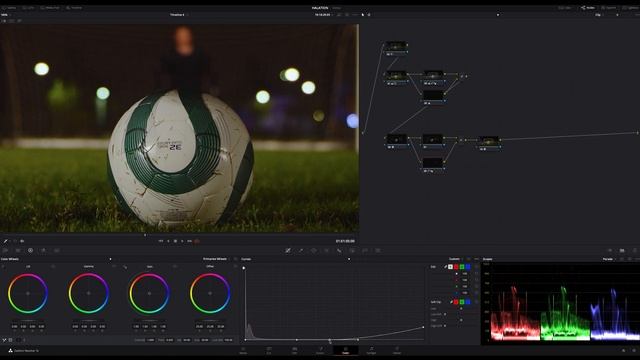
Task: Click the Lum Mix value field
Action: [228, 340]
